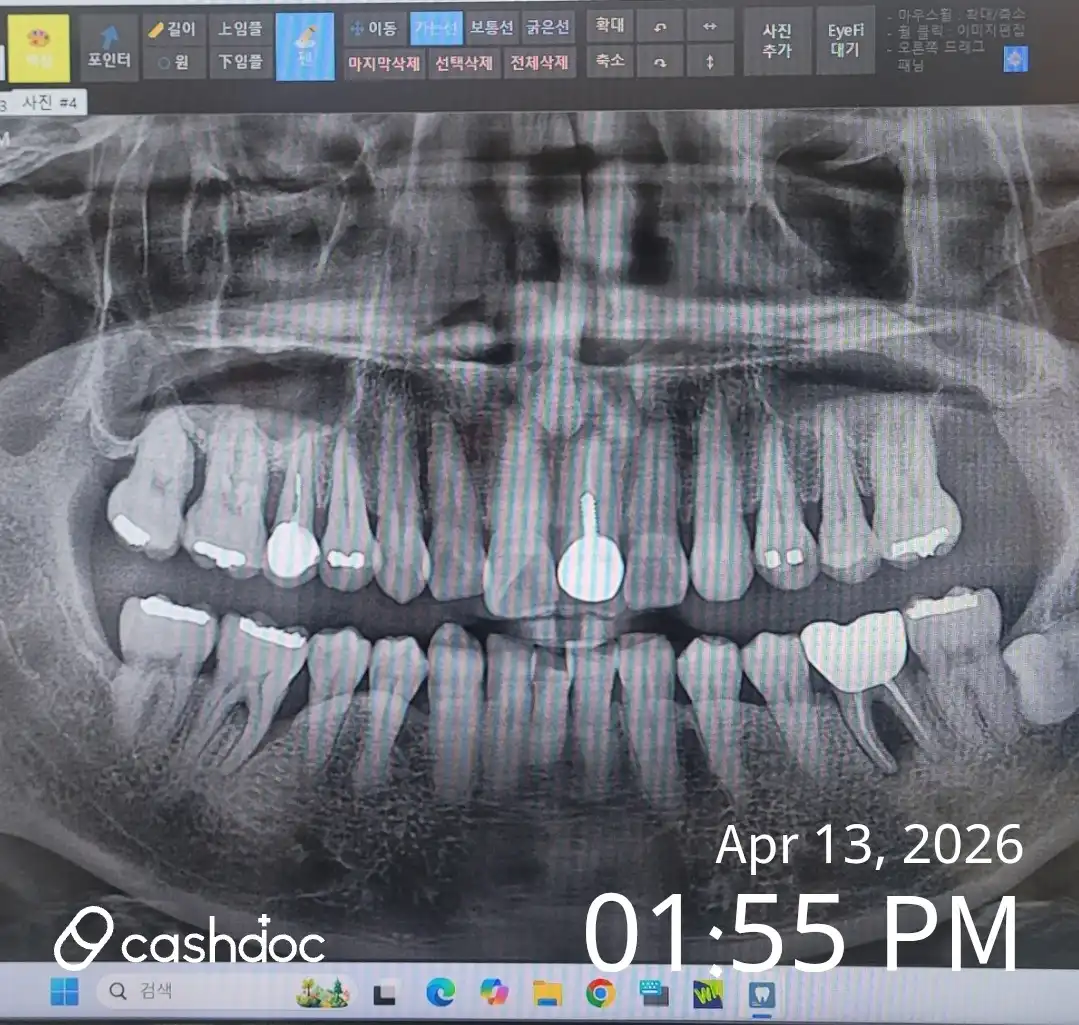
Task: Open Chrome from the Windows taskbar
Action: 600,992
